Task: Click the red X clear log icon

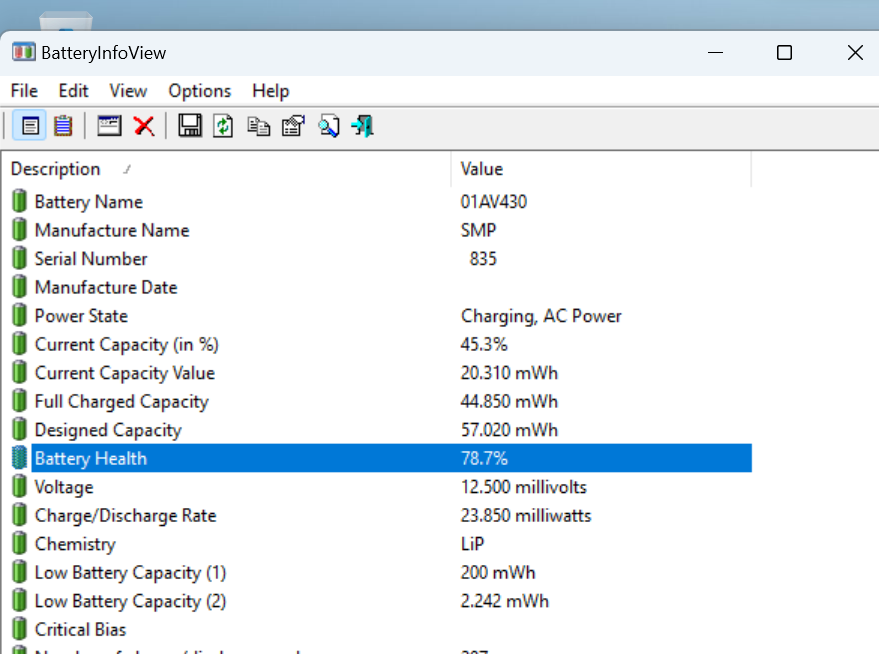Action: tap(144, 126)
